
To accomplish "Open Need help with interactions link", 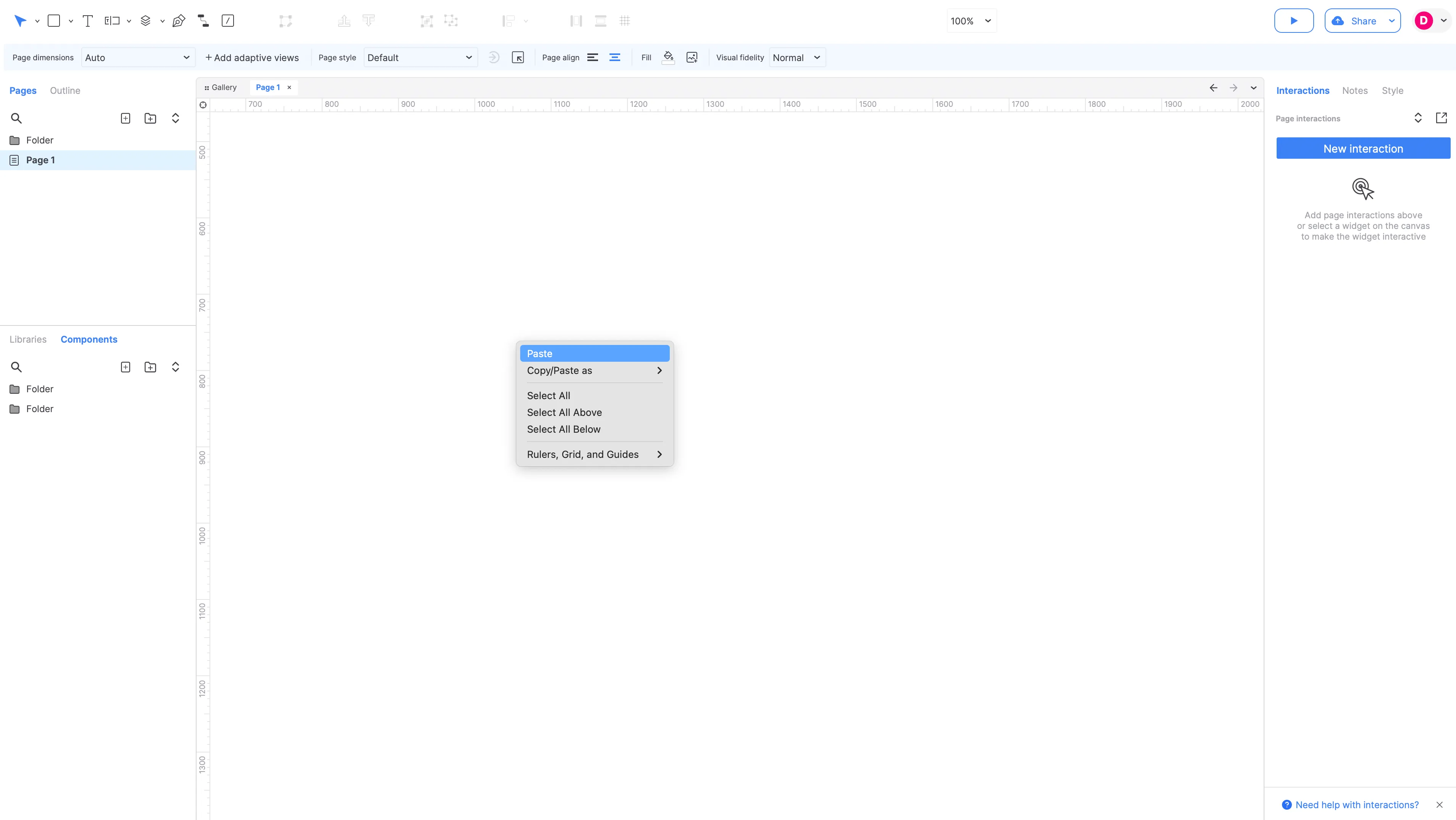I will click(x=1356, y=804).
